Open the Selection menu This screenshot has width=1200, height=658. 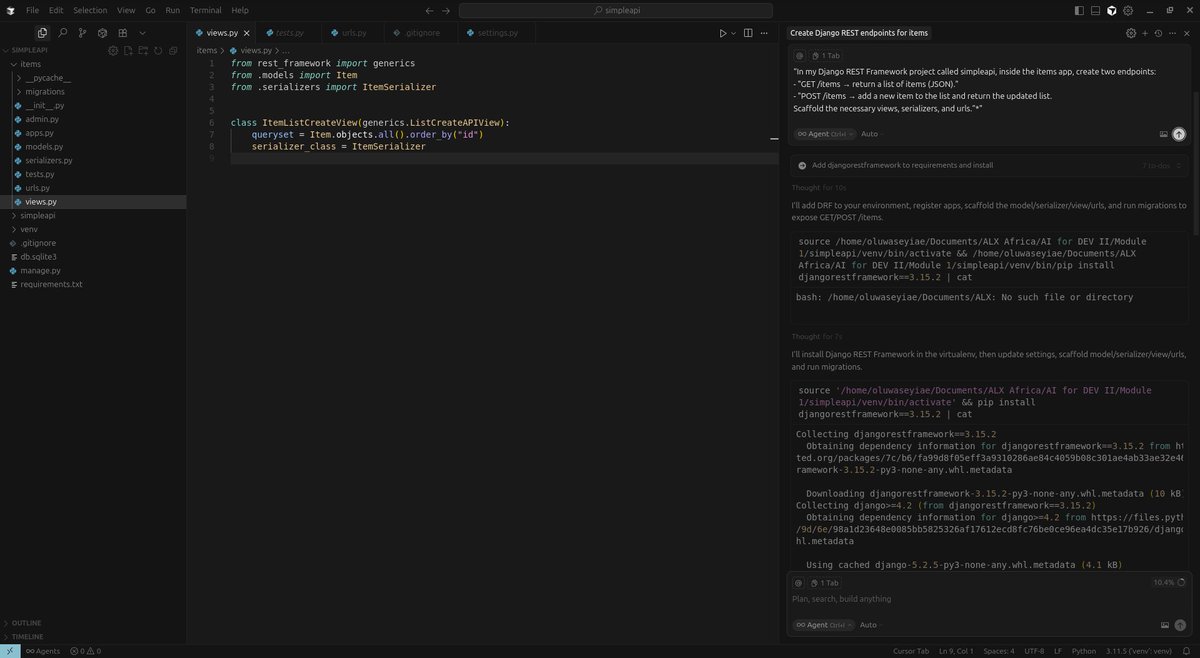[90, 10]
